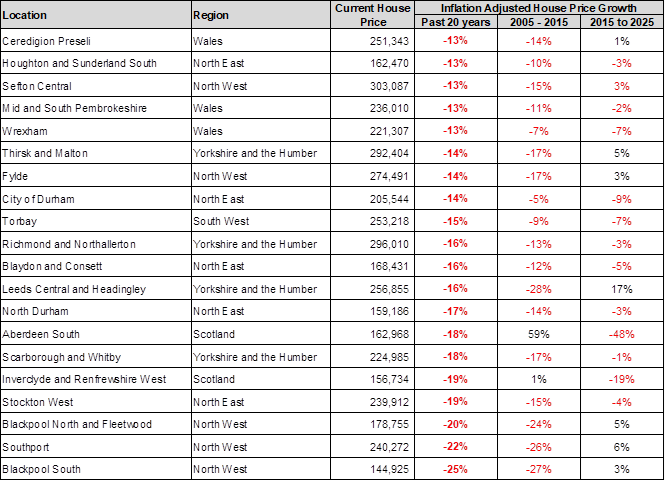Viewport: 665px width, 481px height.
Task: Click the 2005 - 2015 column subheader
Action: tap(539, 21)
